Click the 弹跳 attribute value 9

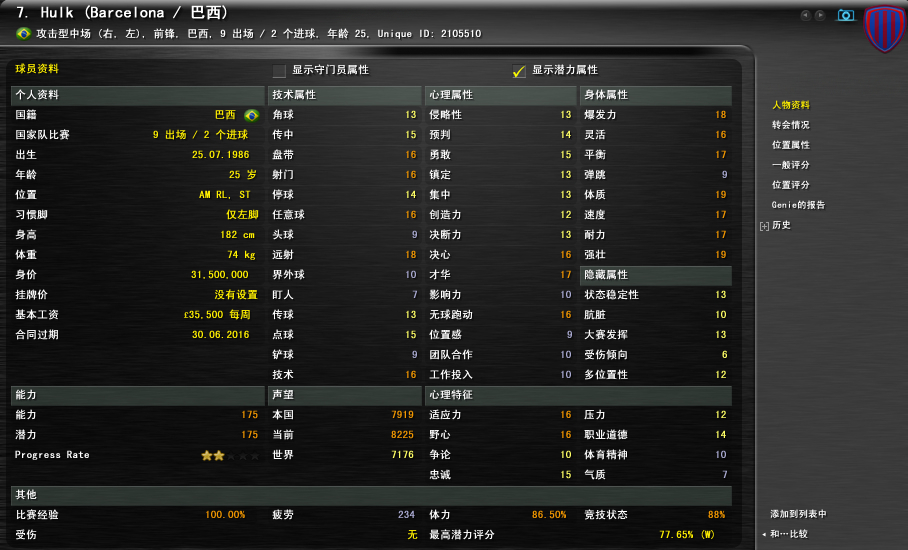724,175
